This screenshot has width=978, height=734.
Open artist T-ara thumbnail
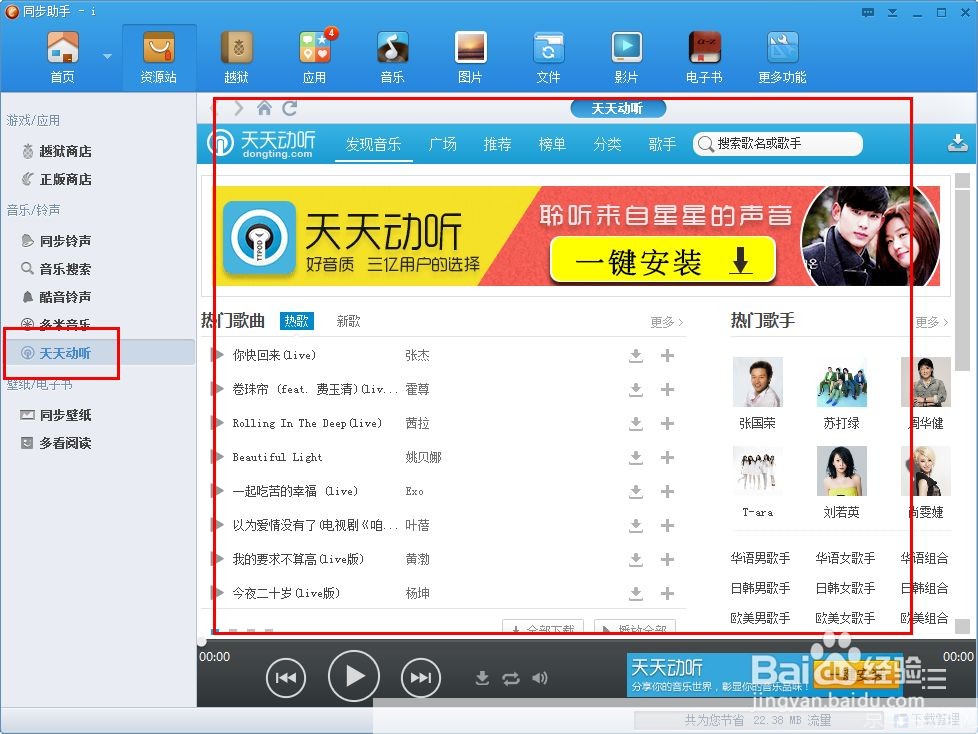757,471
